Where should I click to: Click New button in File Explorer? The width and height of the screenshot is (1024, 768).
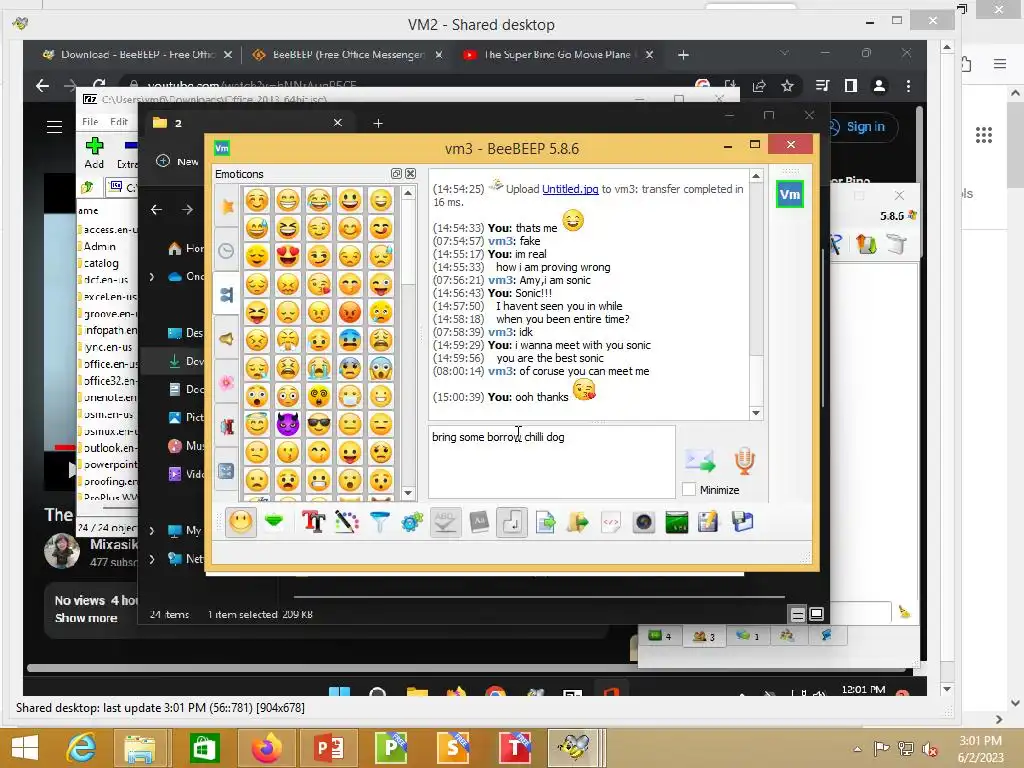pyautogui.click(x=178, y=161)
